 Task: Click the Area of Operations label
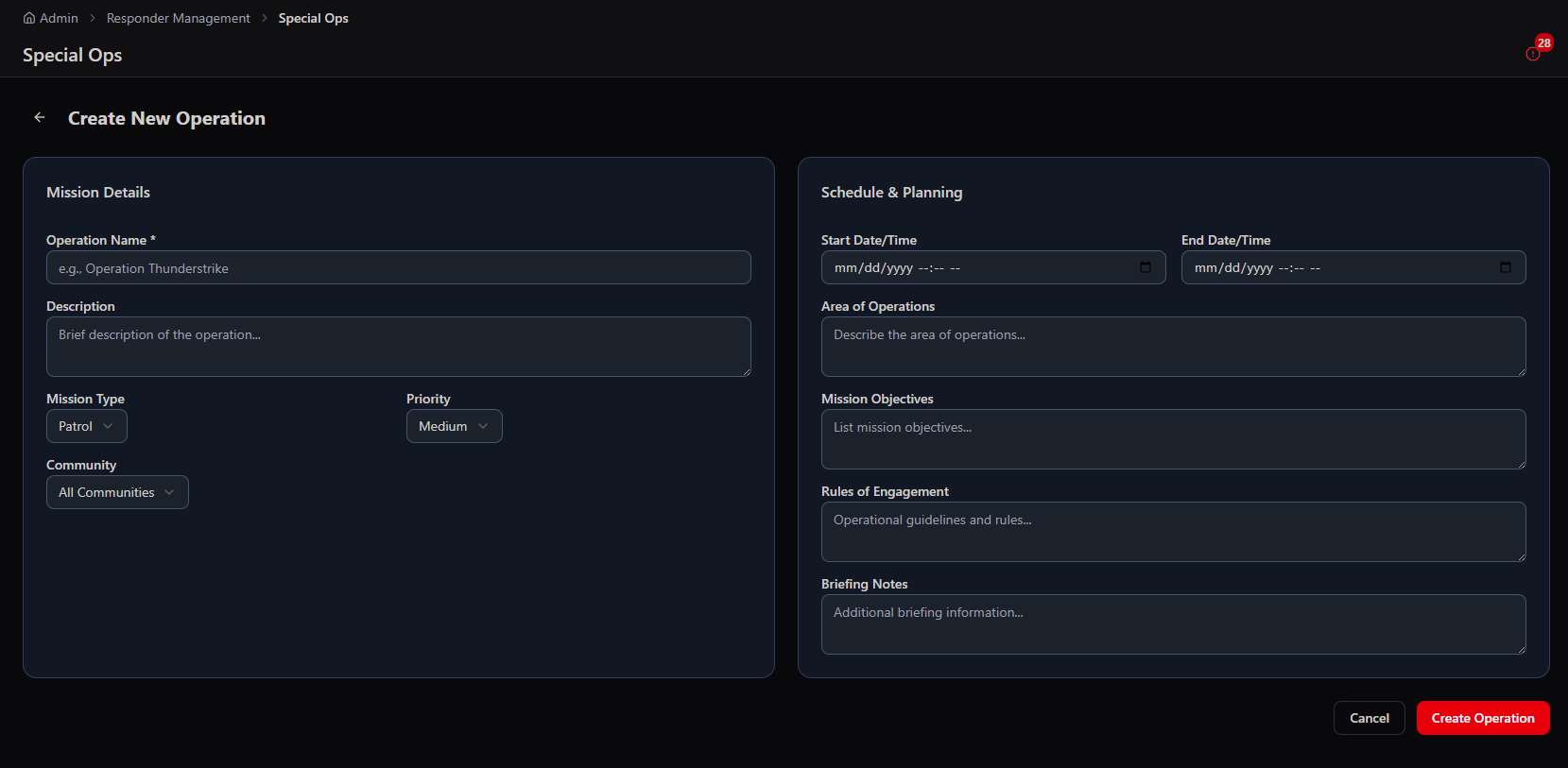pos(878,306)
